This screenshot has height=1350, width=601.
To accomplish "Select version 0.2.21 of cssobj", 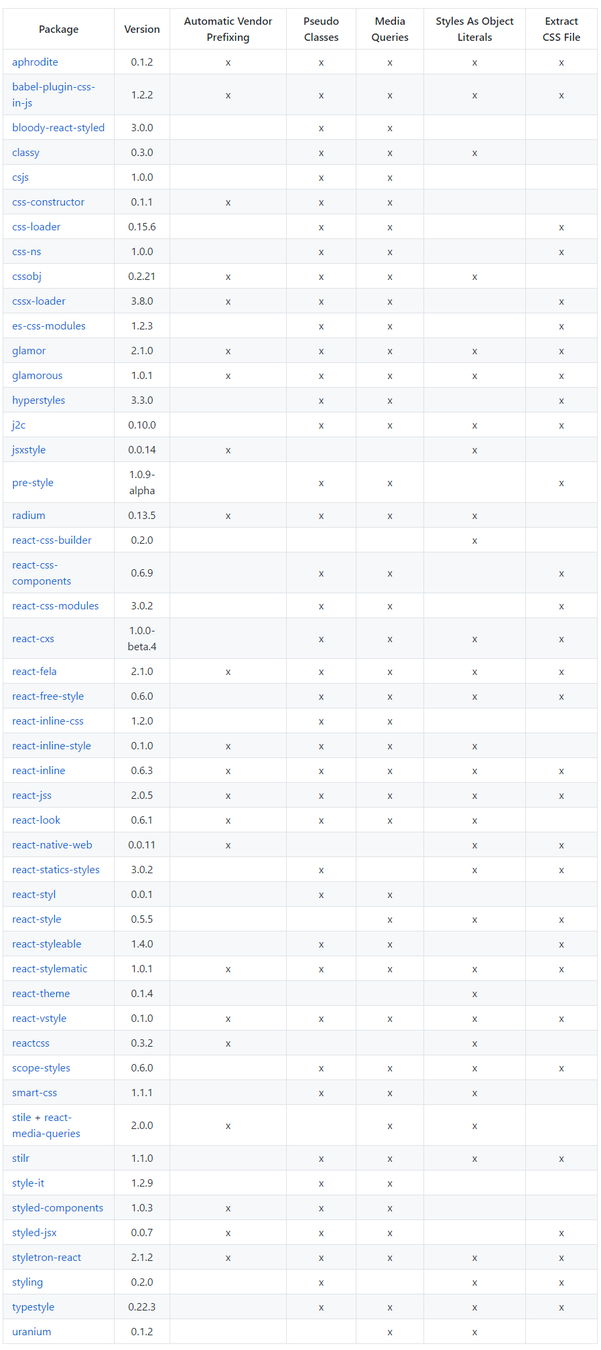I will [x=142, y=276].
